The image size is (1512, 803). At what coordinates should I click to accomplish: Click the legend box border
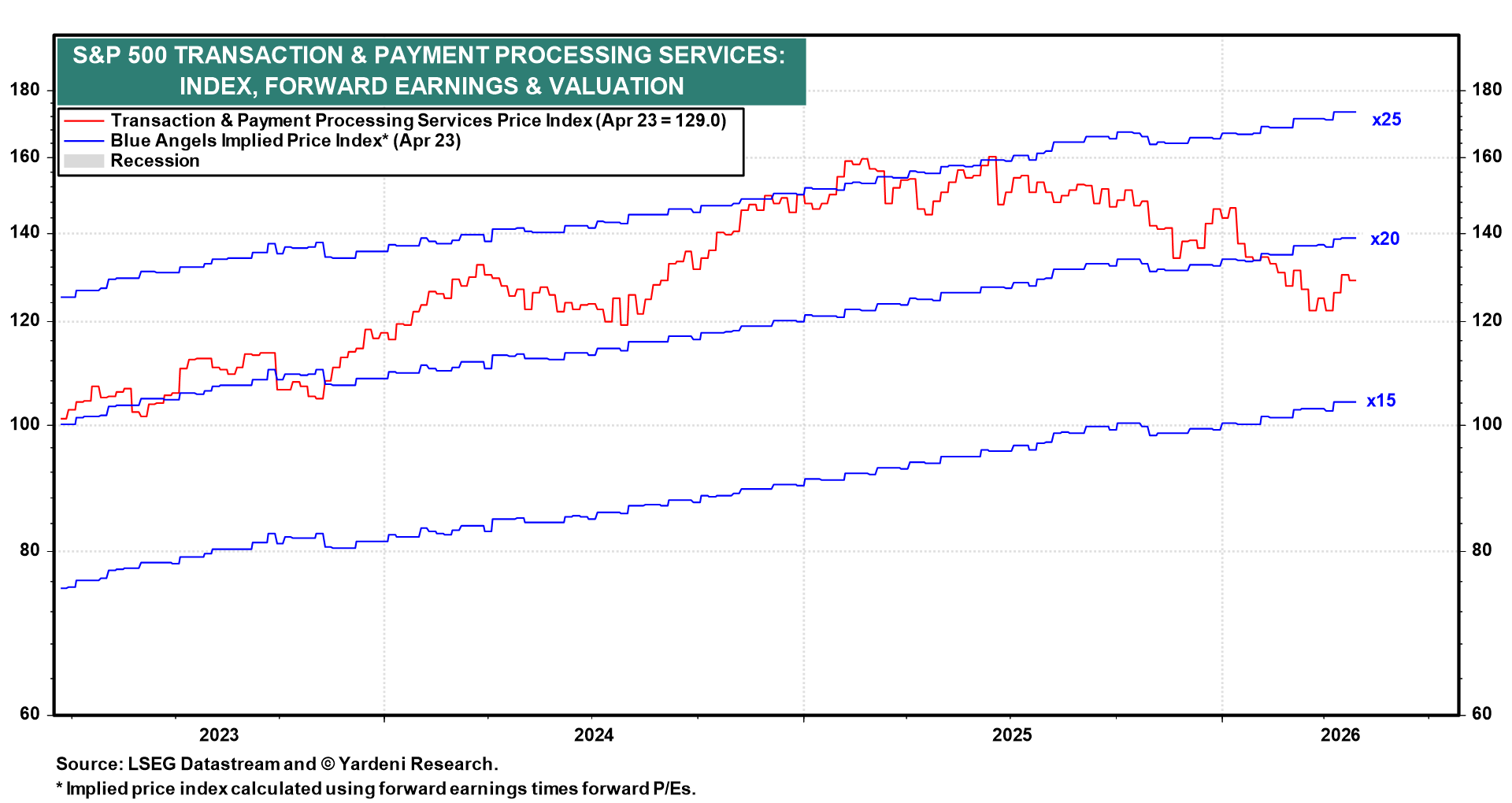coord(743,140)
